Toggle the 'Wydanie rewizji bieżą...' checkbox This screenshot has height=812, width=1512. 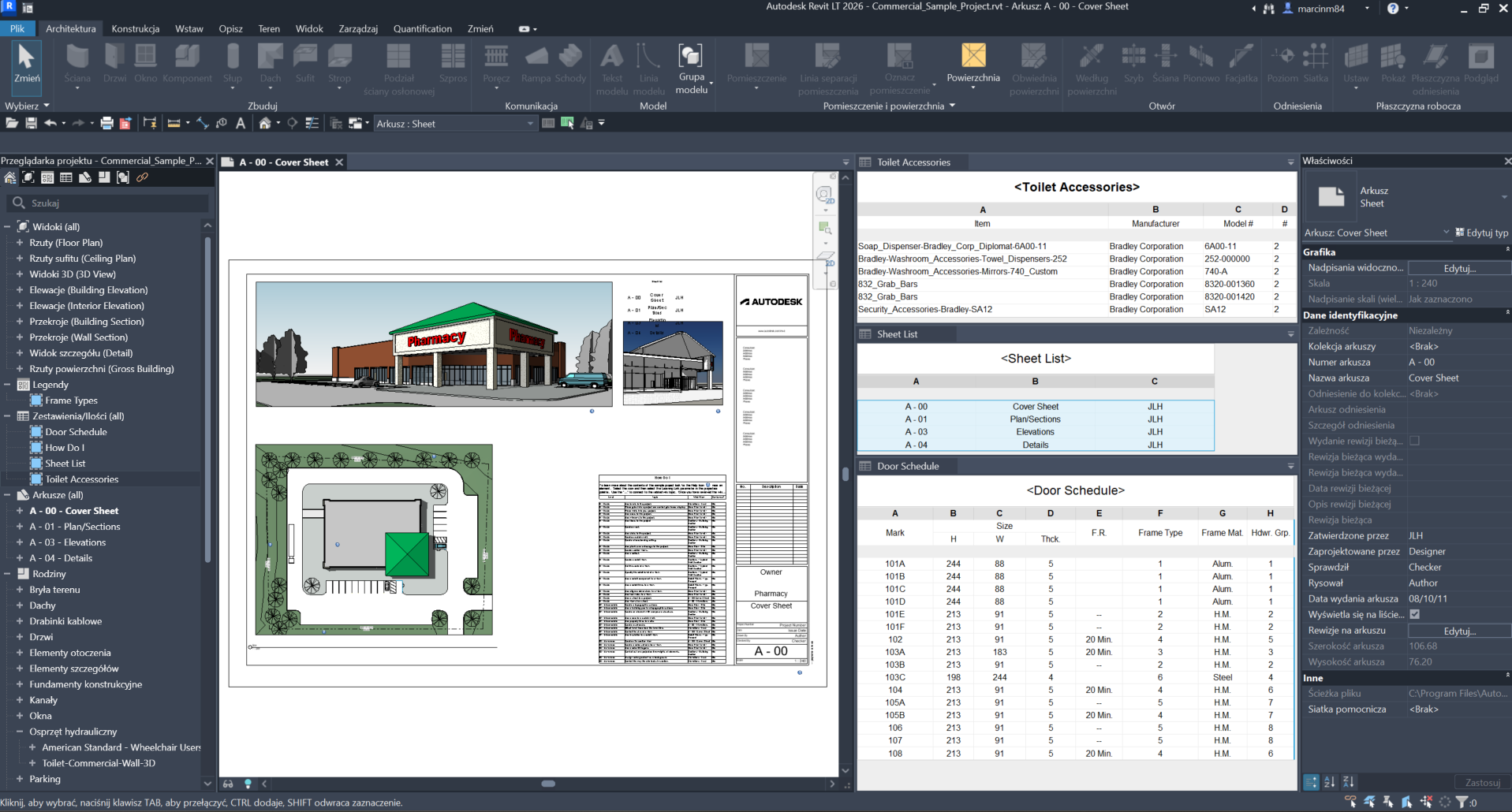(x=1414, y=441)
